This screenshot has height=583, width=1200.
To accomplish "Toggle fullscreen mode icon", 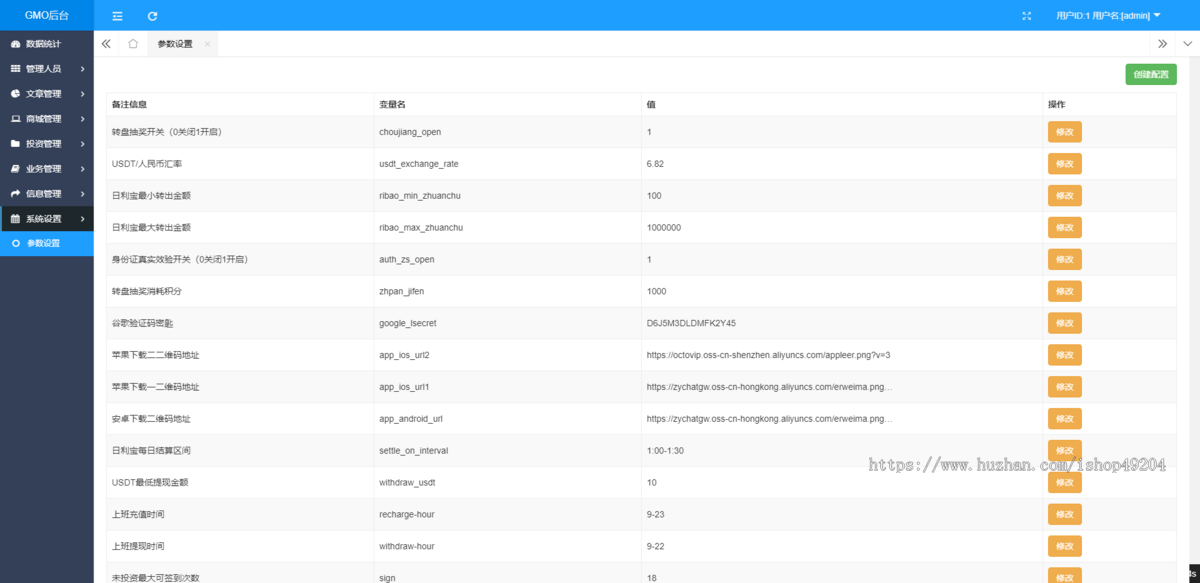I will 1026,16.
